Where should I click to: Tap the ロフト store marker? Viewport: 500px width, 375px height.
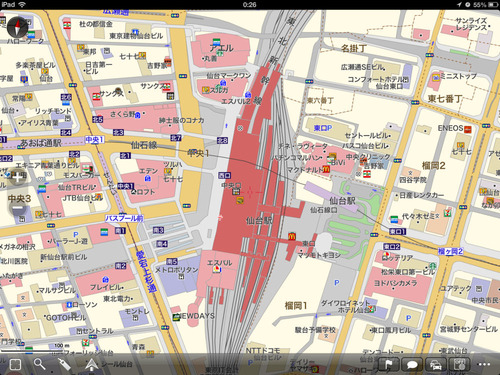[x=134, y=192]
